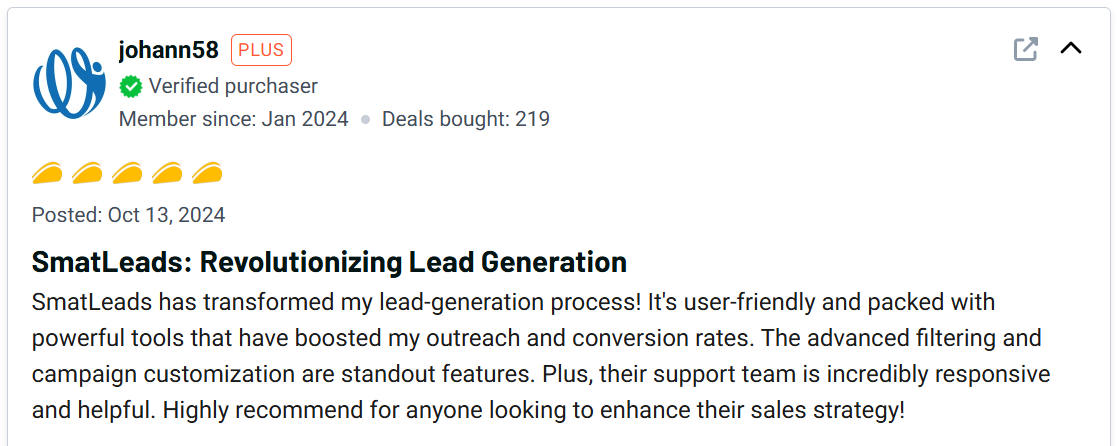
Task: Open review in new tab icon
Action: 1025,49
